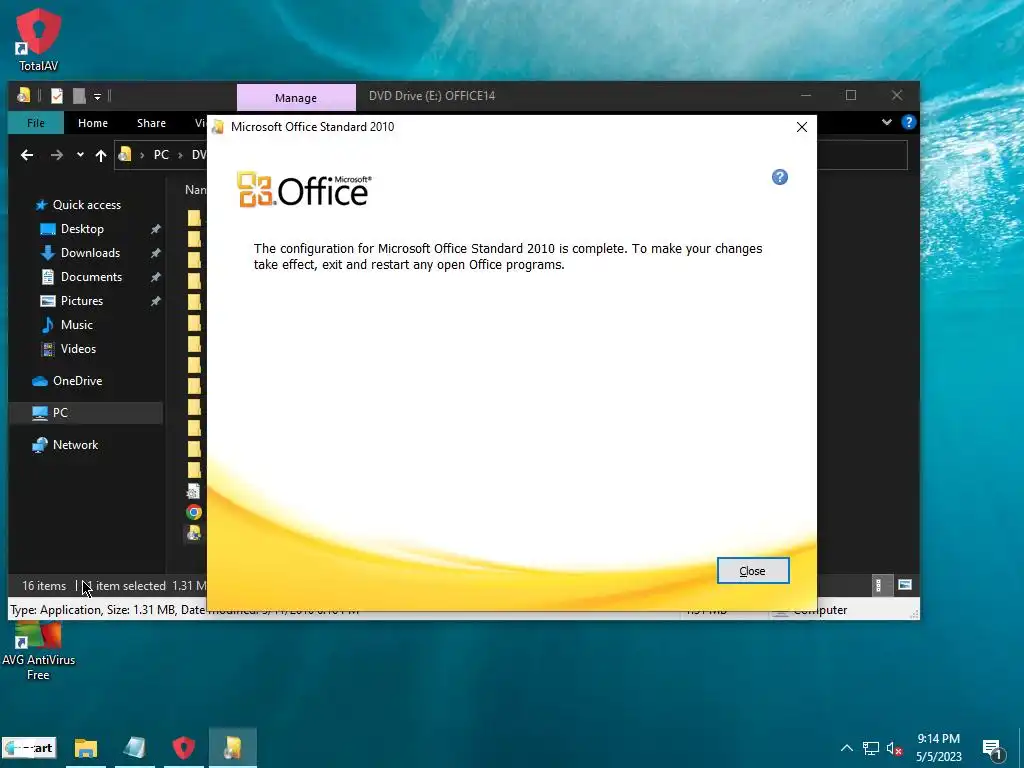Switch to Home ribbon tab in Explorer

(93, 123)
